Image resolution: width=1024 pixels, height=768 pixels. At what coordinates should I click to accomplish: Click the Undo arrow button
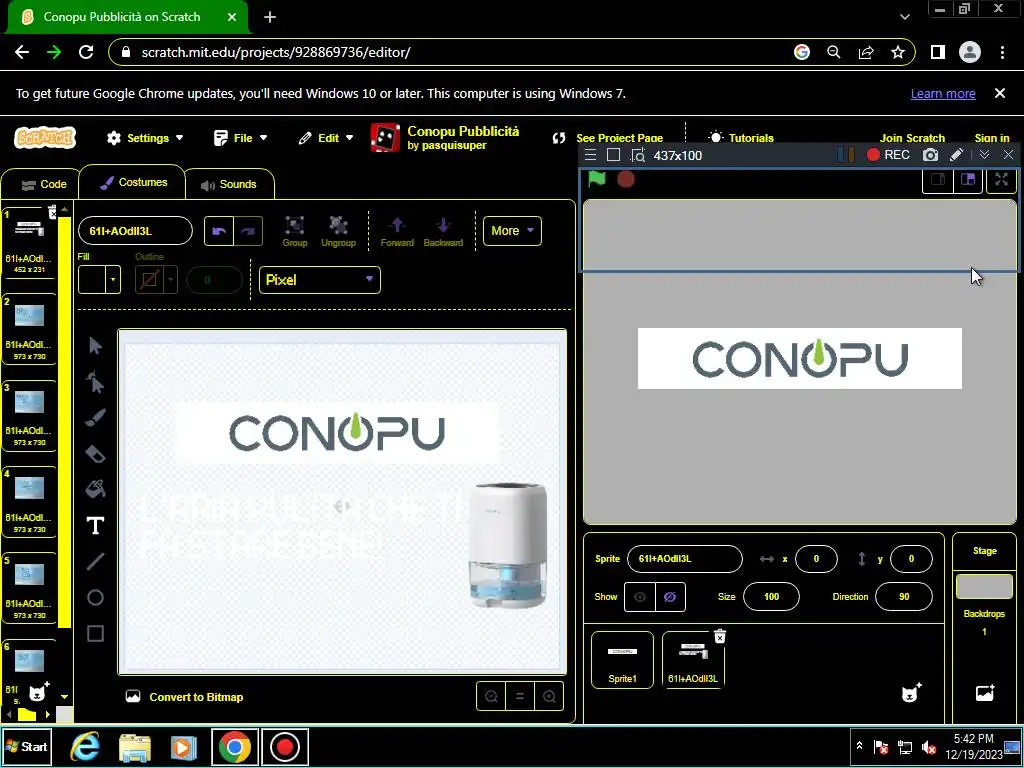(219, 231)
